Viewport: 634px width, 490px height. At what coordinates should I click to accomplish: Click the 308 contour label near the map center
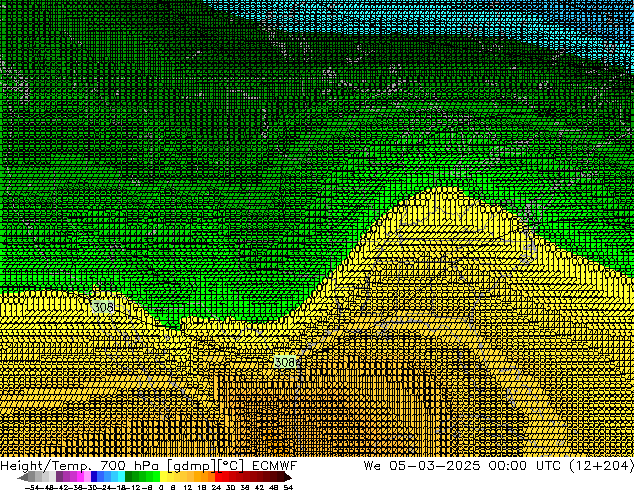(x=285, y=362)
